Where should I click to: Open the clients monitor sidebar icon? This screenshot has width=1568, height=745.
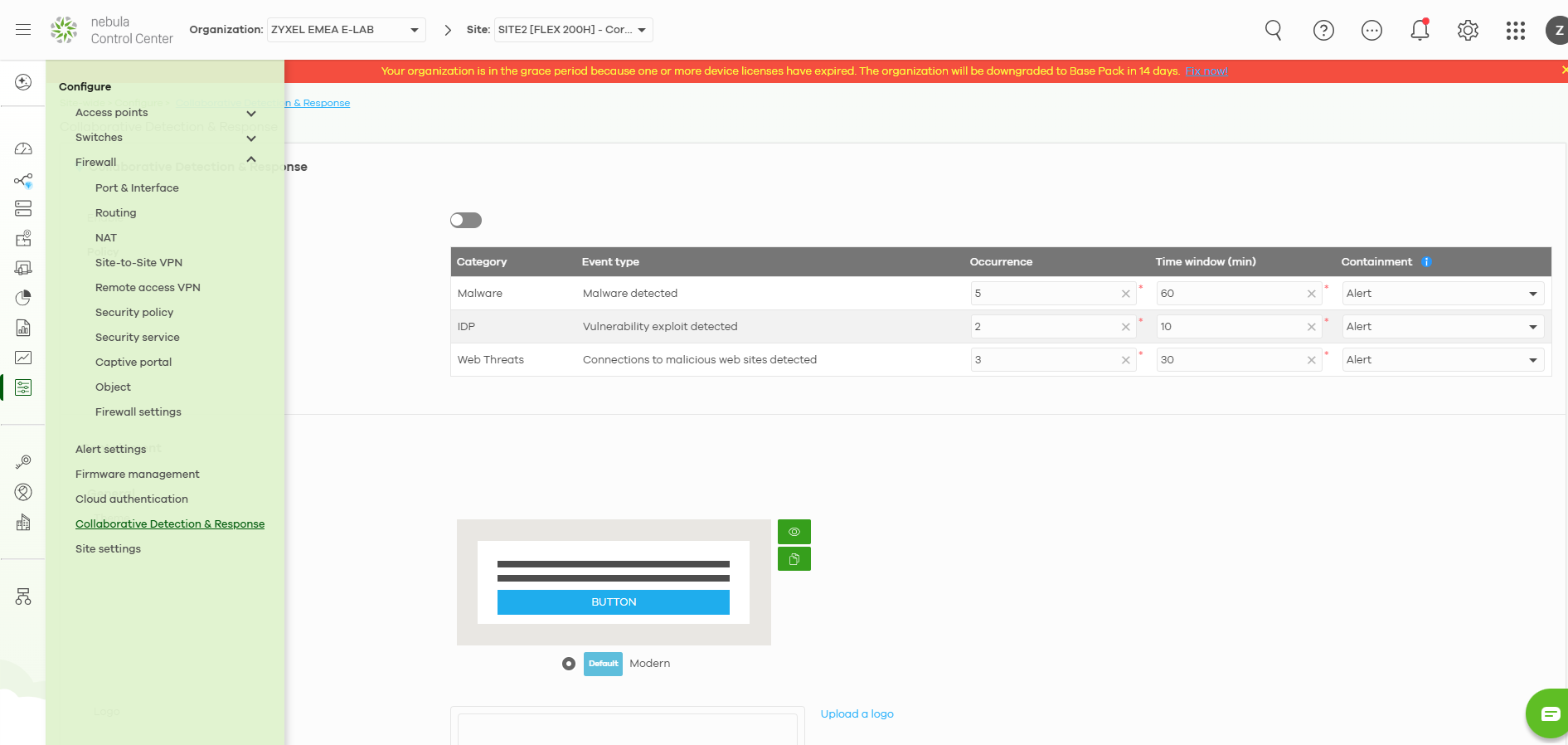[23, 268]
